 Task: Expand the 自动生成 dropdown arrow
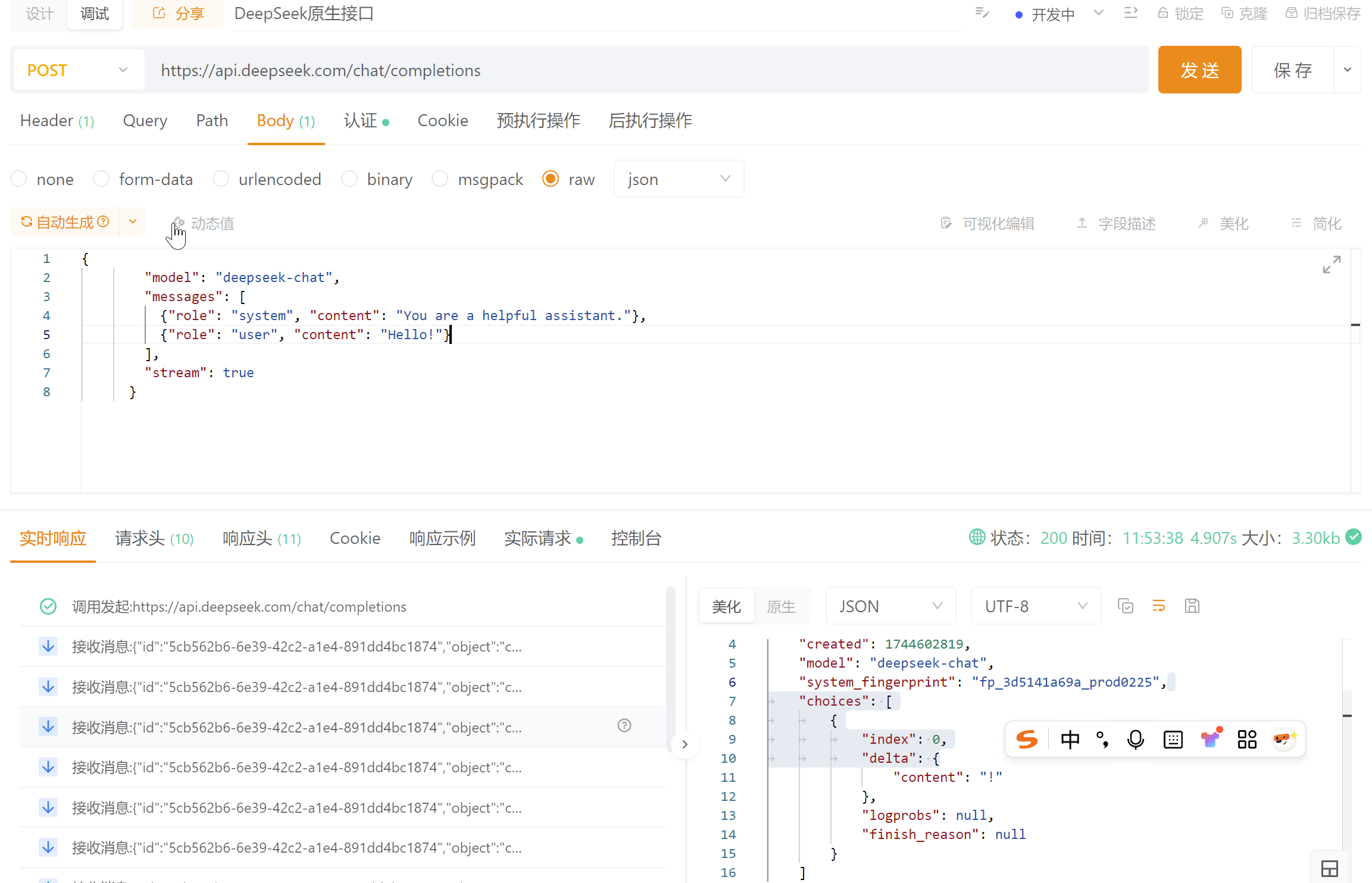point(133,222)
